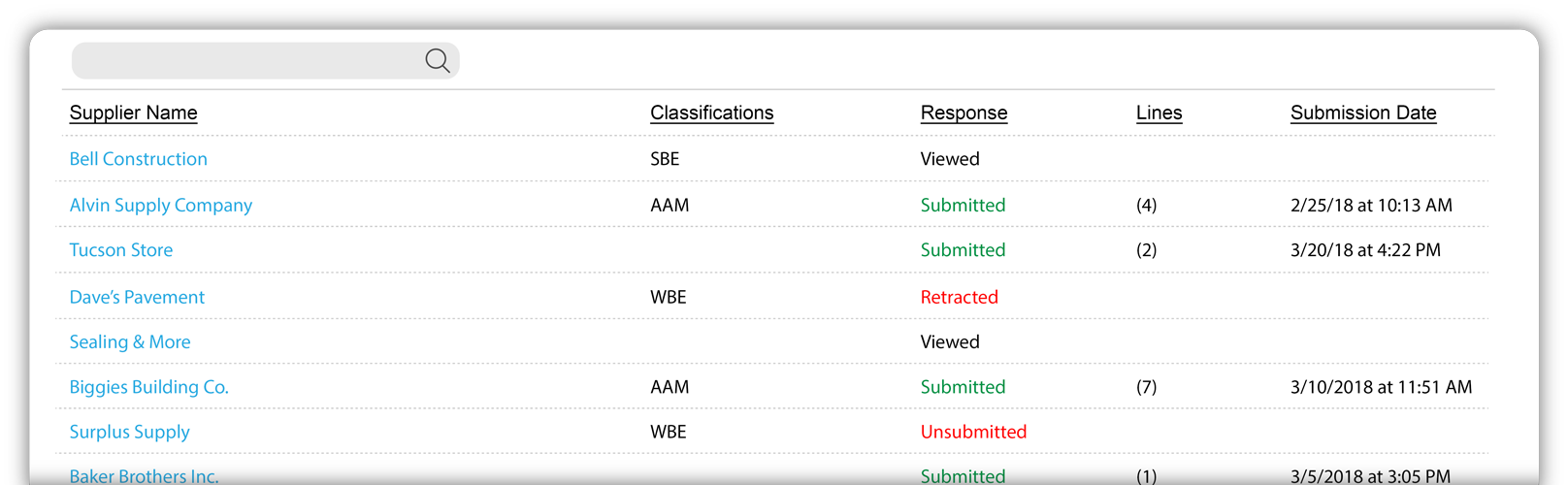Open Baker Brothers Inc. supplier link
Viewport: 1568px width, 485px height.
point(144,476)
